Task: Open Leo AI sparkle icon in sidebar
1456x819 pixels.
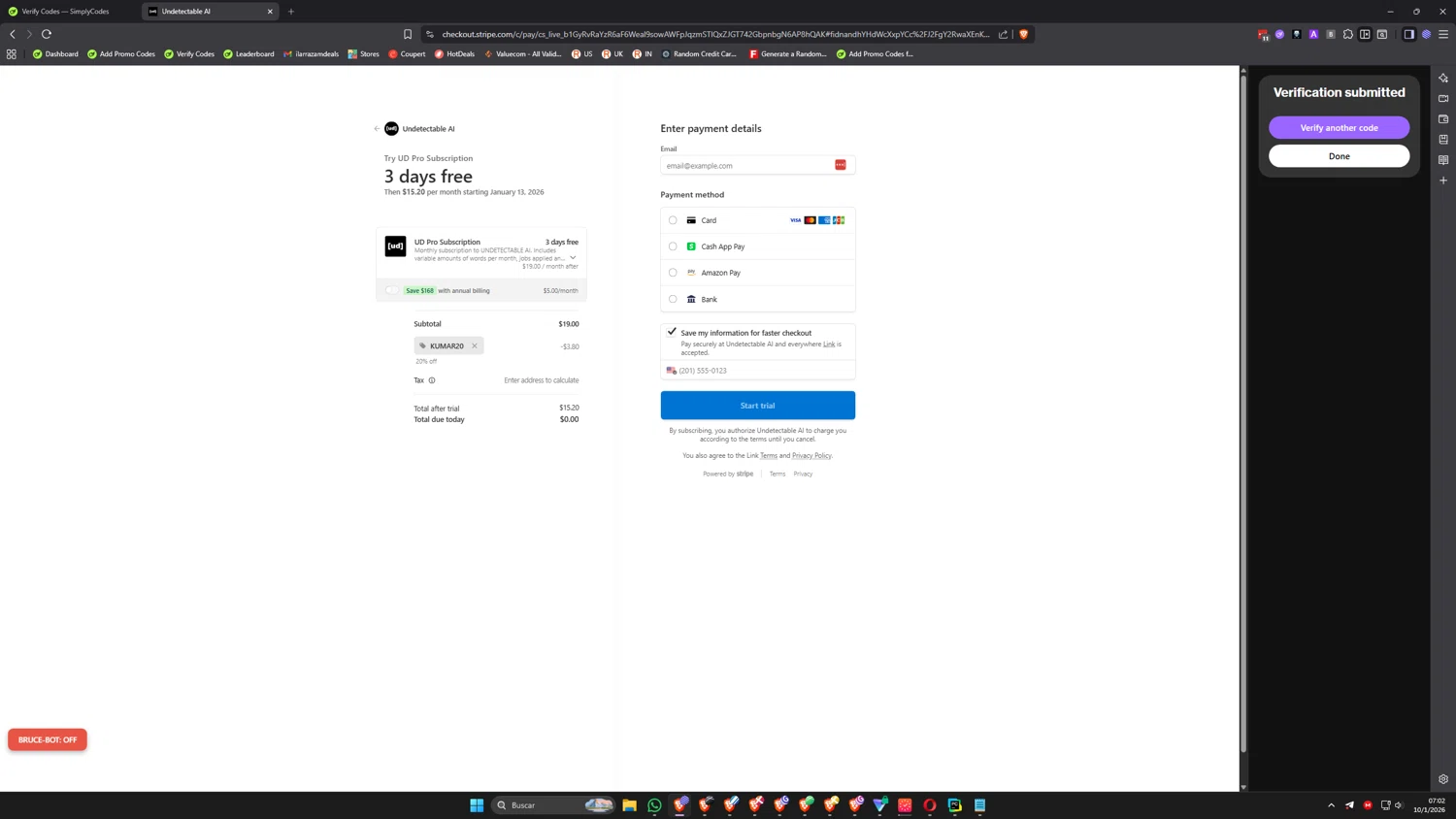Action: (1443, 78)
